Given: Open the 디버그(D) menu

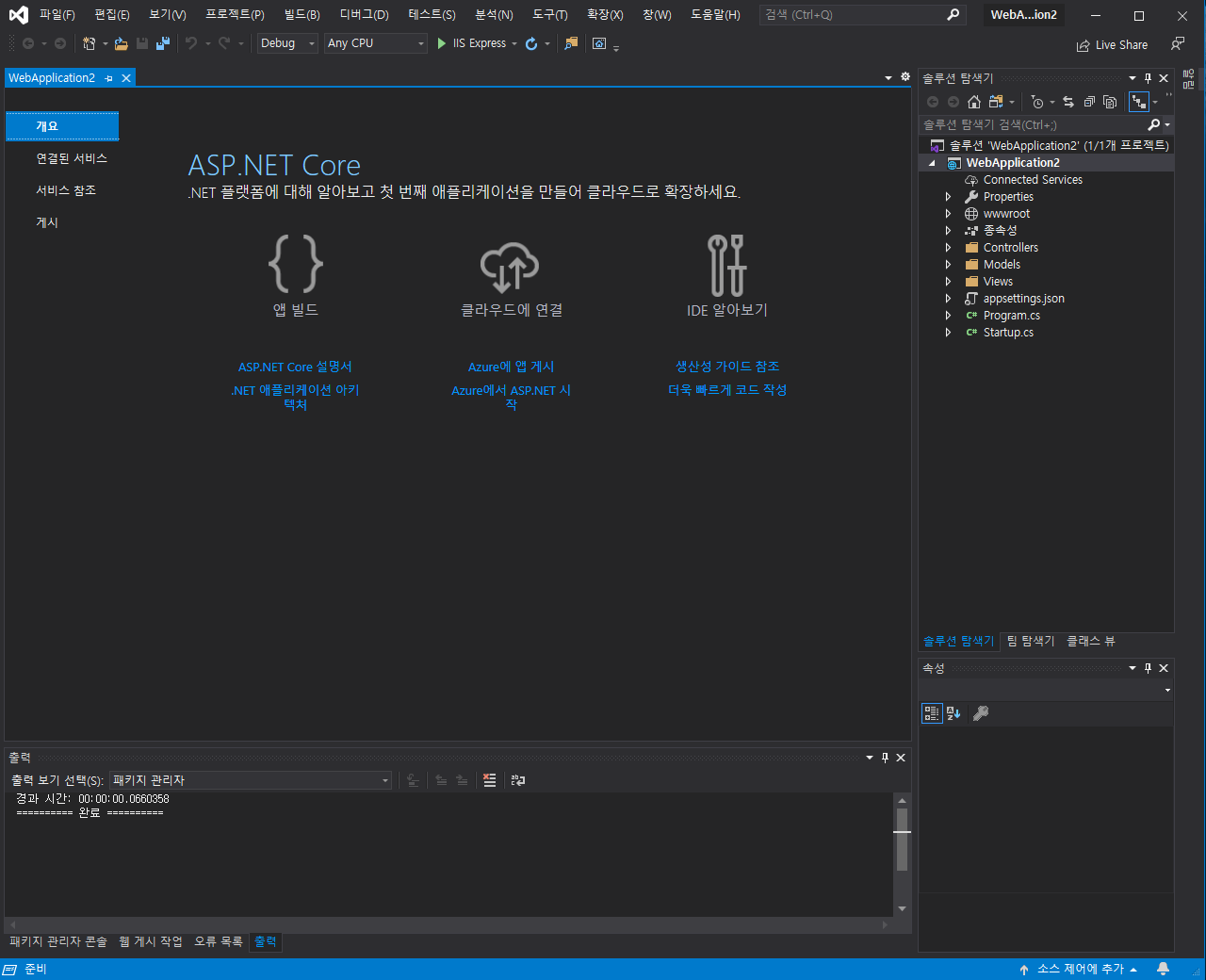Looking at the screenshot, I should 364,15.
